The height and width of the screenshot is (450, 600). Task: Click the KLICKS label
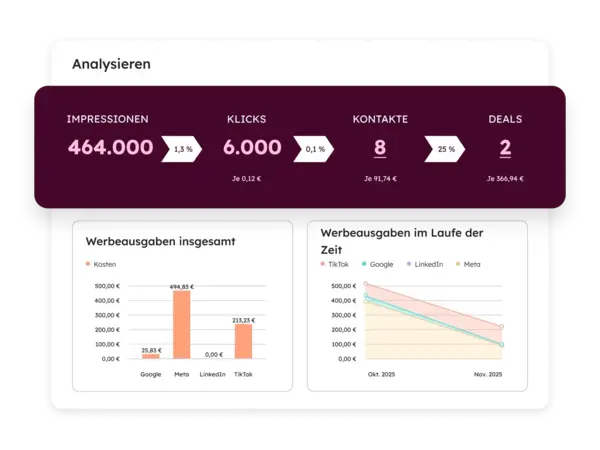(246, 119)
